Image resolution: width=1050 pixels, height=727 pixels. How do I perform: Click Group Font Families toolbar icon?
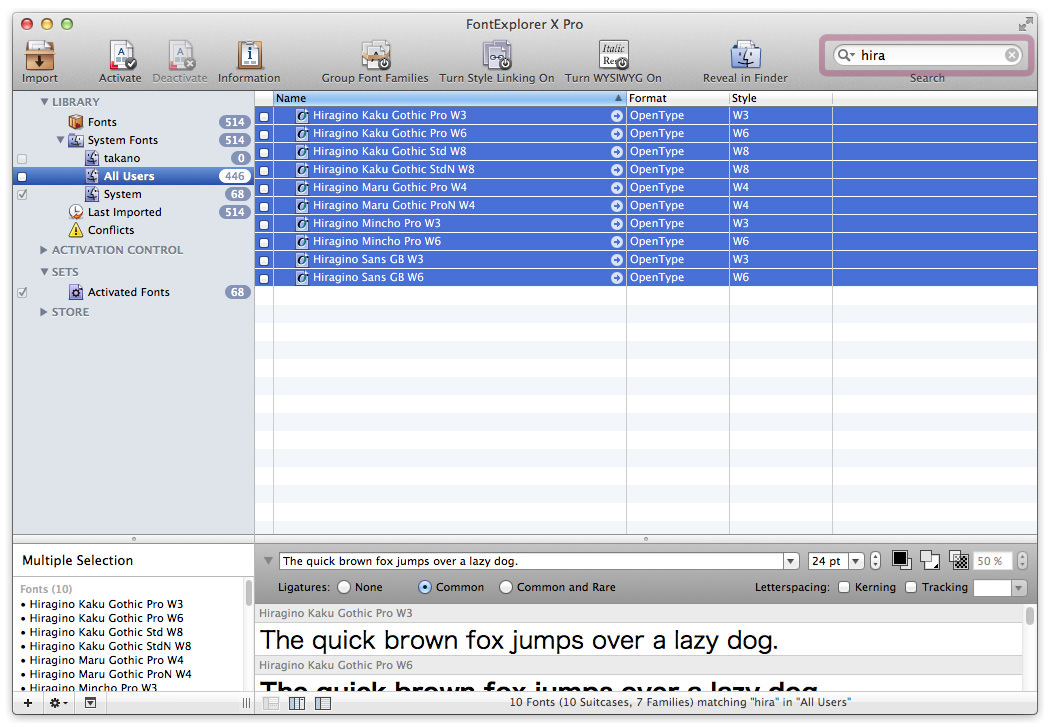376,56
